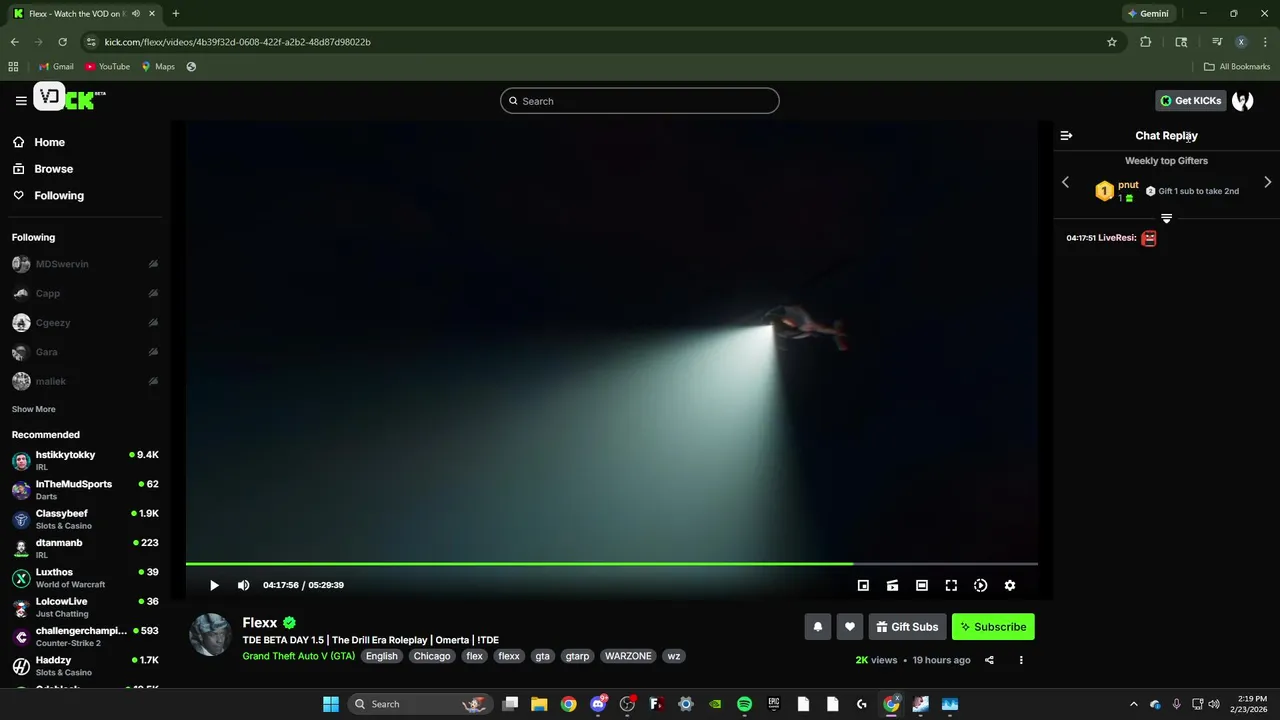This screenshot has width=1280, height=720.
Task: Subscribe to Flexx
Action: pos(993,627)
